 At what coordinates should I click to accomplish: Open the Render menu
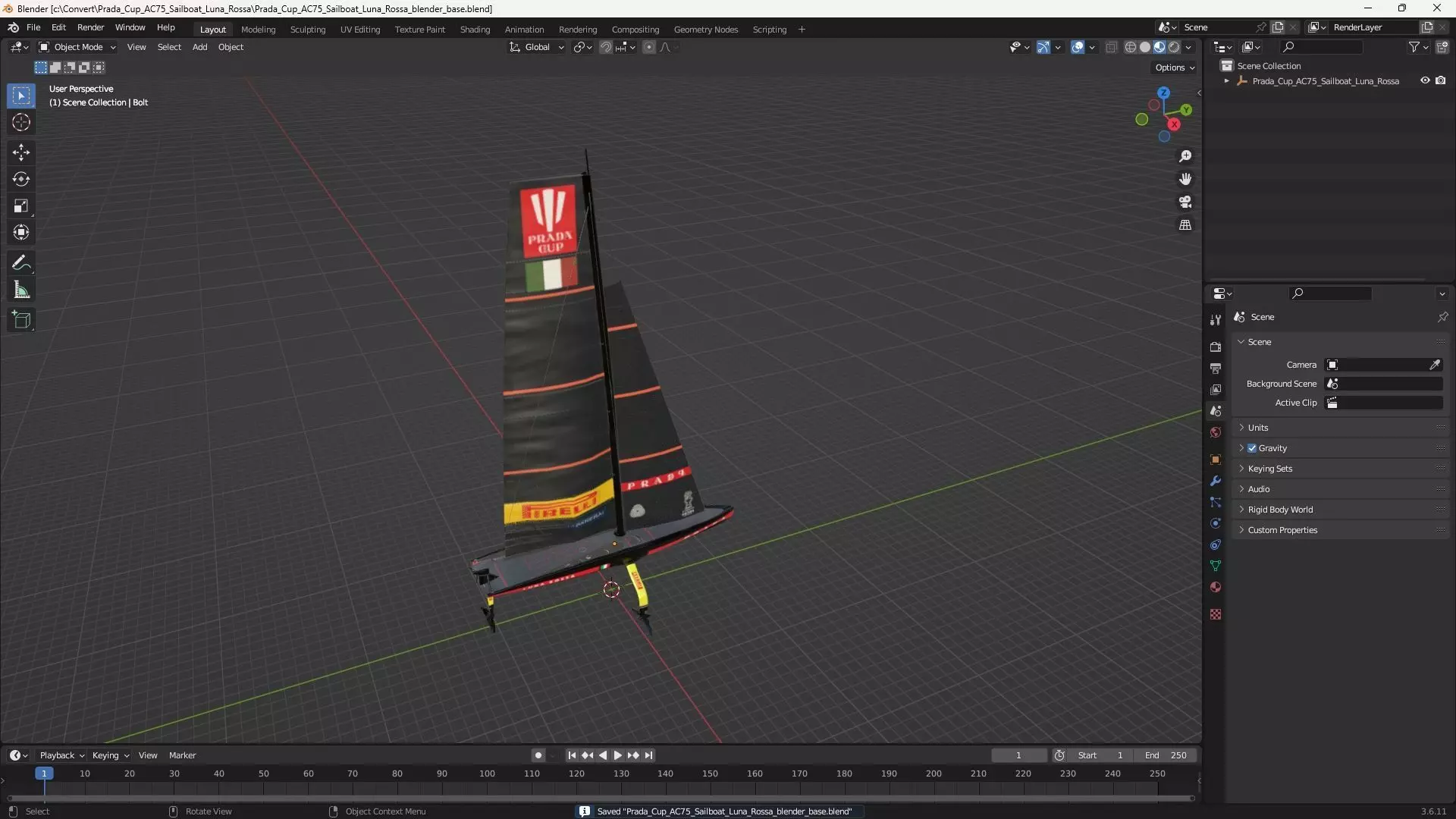click(90, 27)
